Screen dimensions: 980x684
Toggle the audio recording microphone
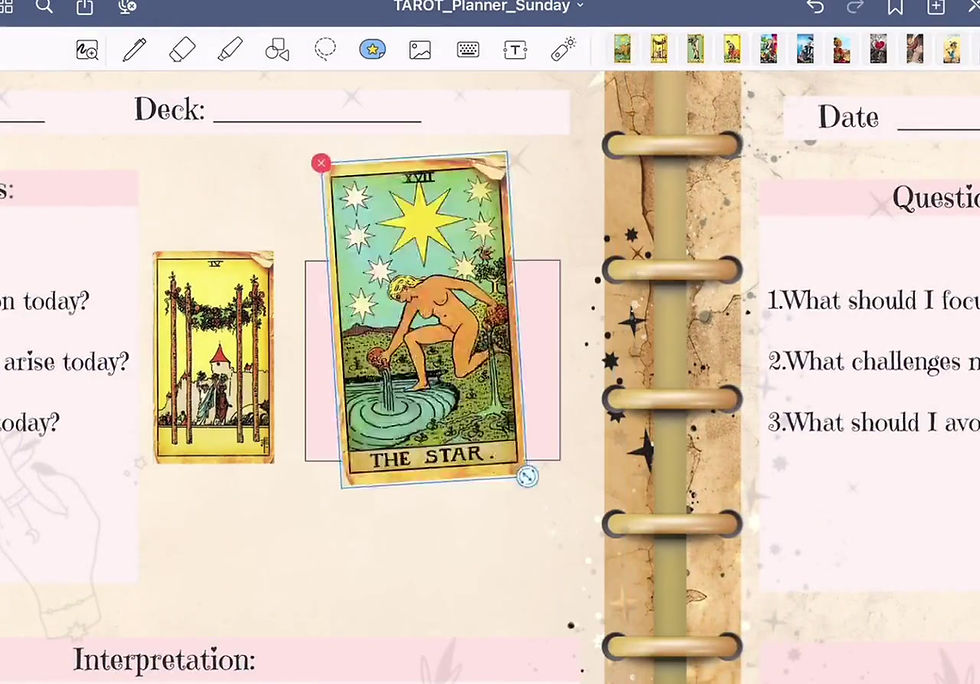tap(127, 7)
